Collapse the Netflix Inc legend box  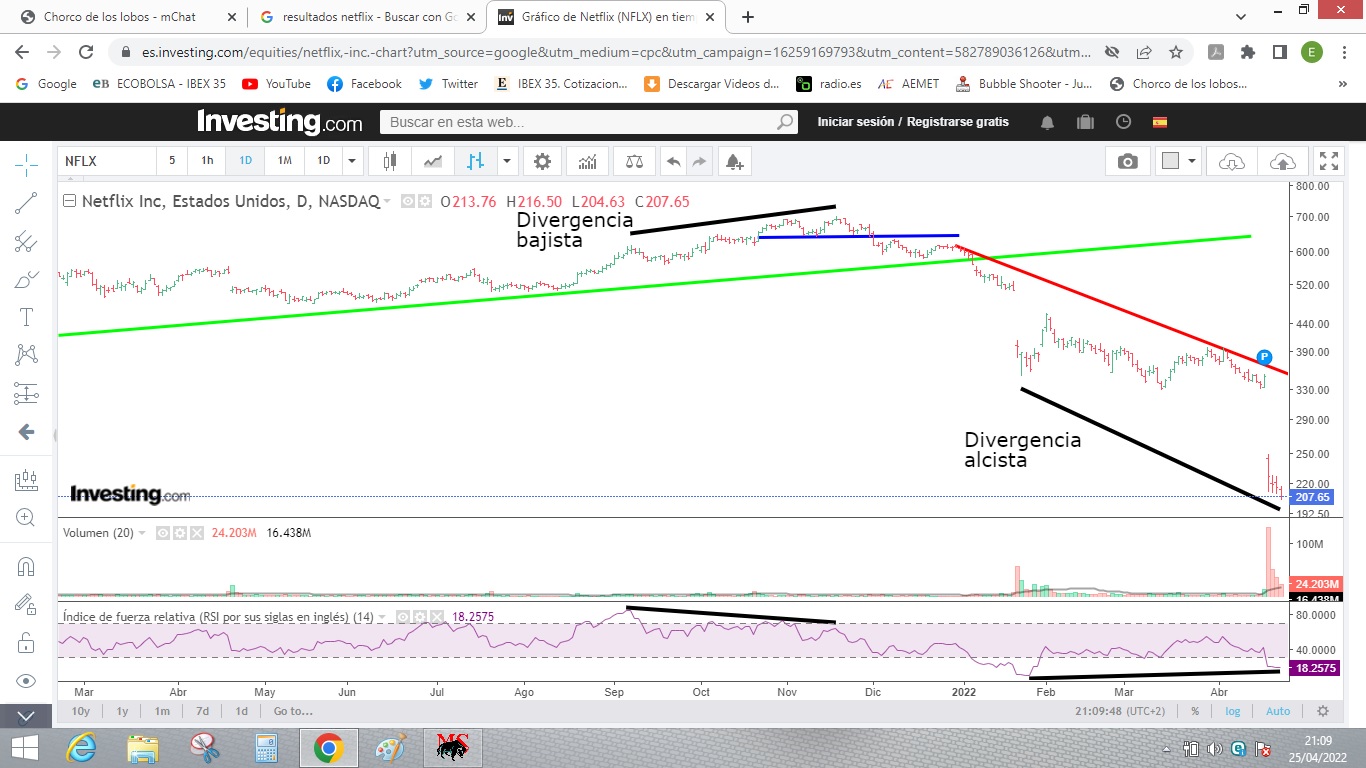coord(69,201)
